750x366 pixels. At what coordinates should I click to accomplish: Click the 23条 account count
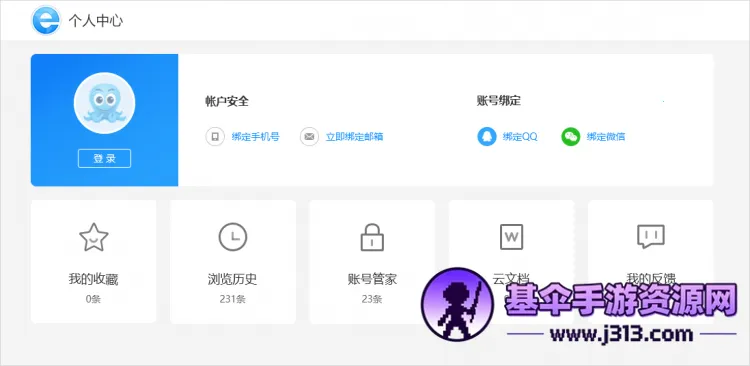(372, 299)
